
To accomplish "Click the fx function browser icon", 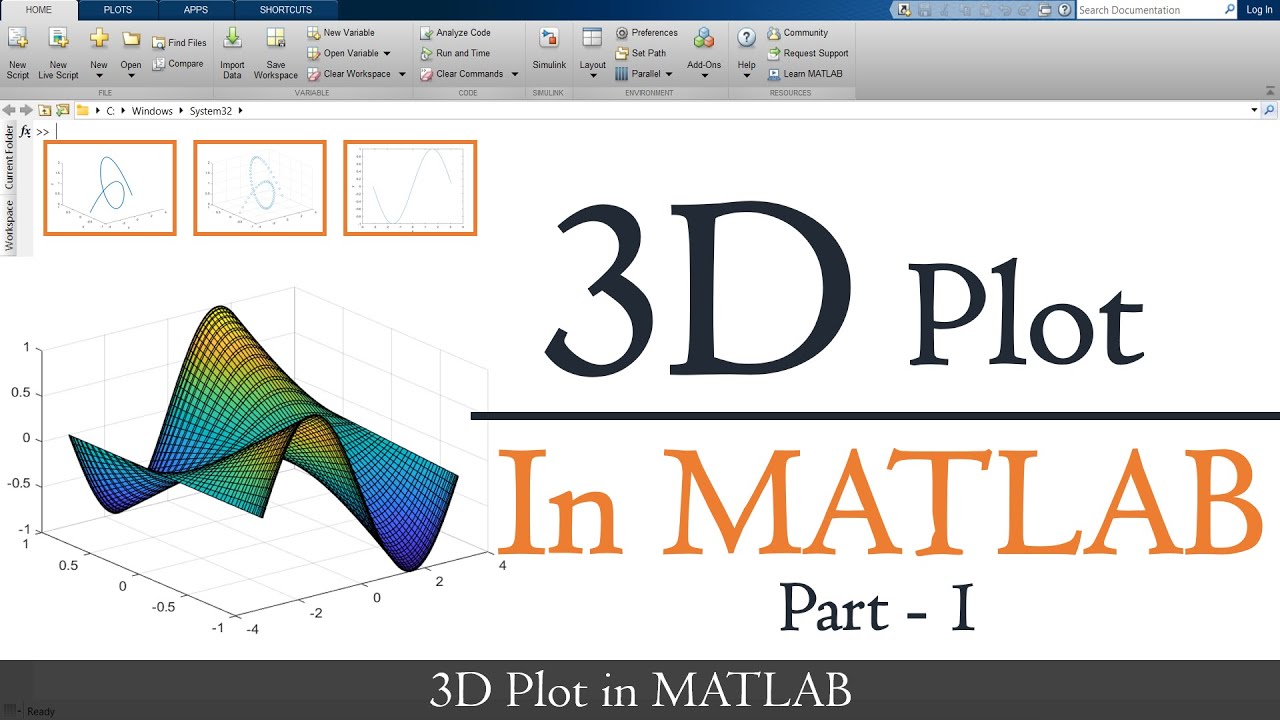I will (25, 131).
